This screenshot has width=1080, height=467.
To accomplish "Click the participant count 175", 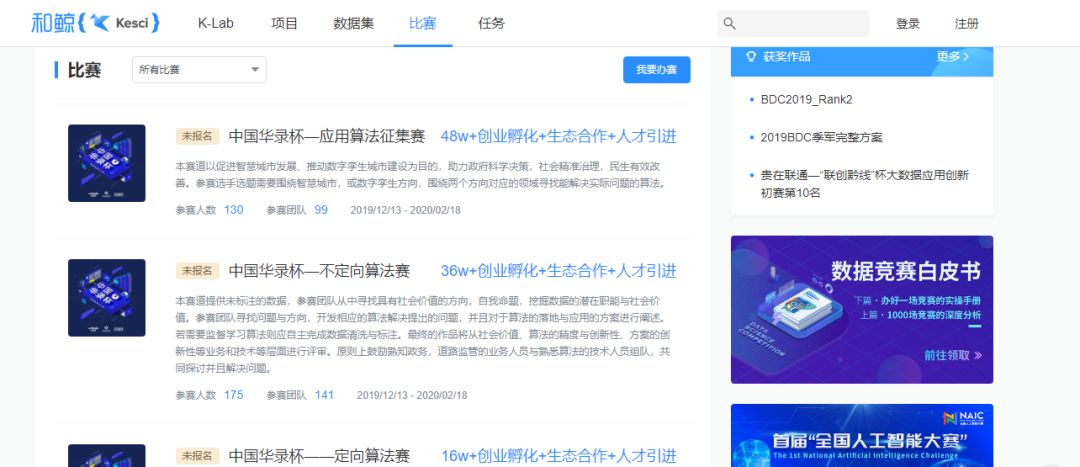I will pos(233,395).
